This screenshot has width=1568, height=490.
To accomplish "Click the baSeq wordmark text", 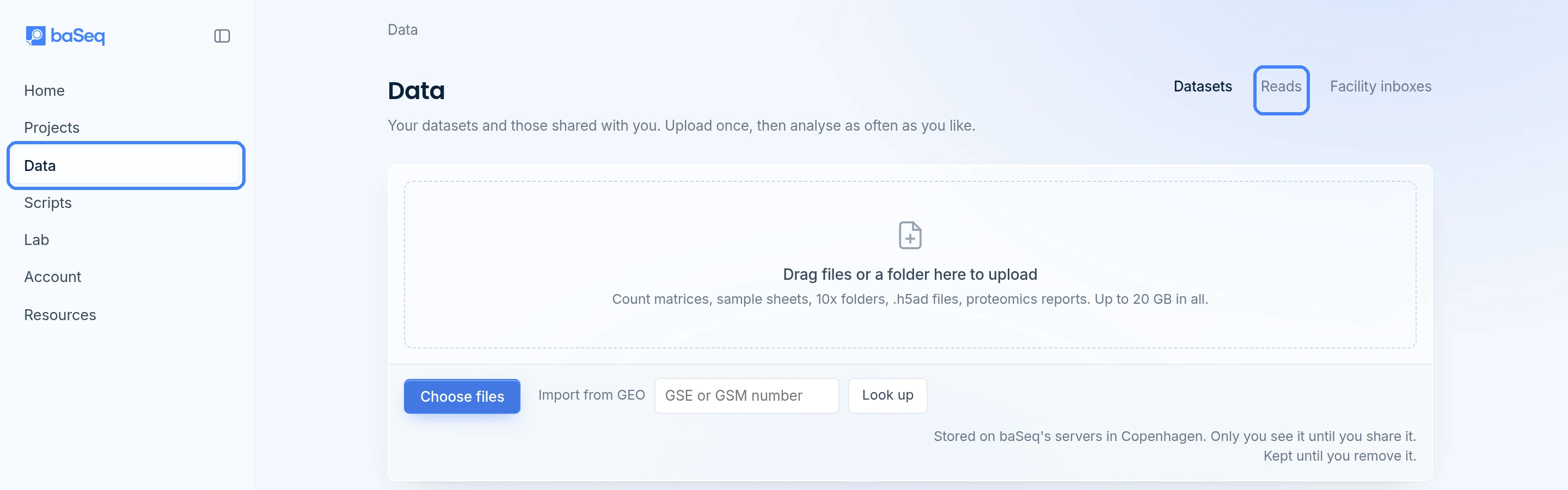I will (78, 36).
